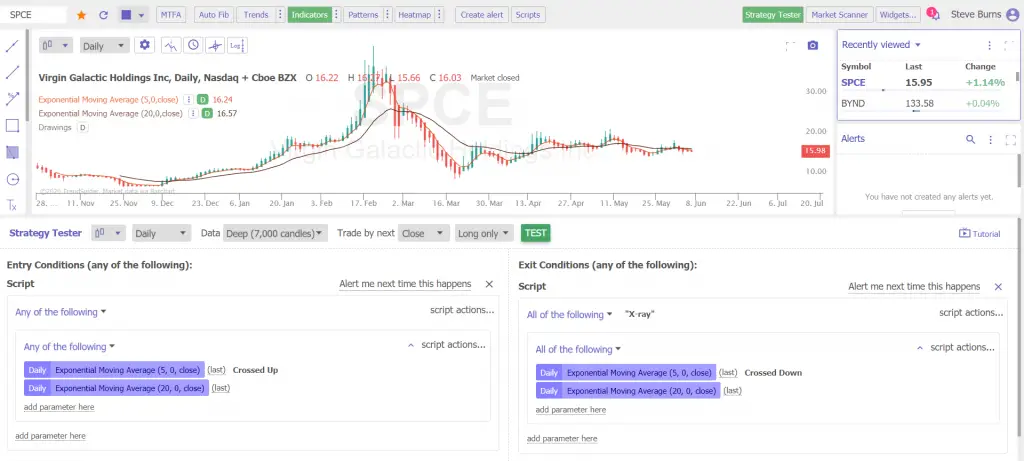Screen dimensions: 1024x461
Task: Click the orange favorite star icon
Action: click(81, 14)
